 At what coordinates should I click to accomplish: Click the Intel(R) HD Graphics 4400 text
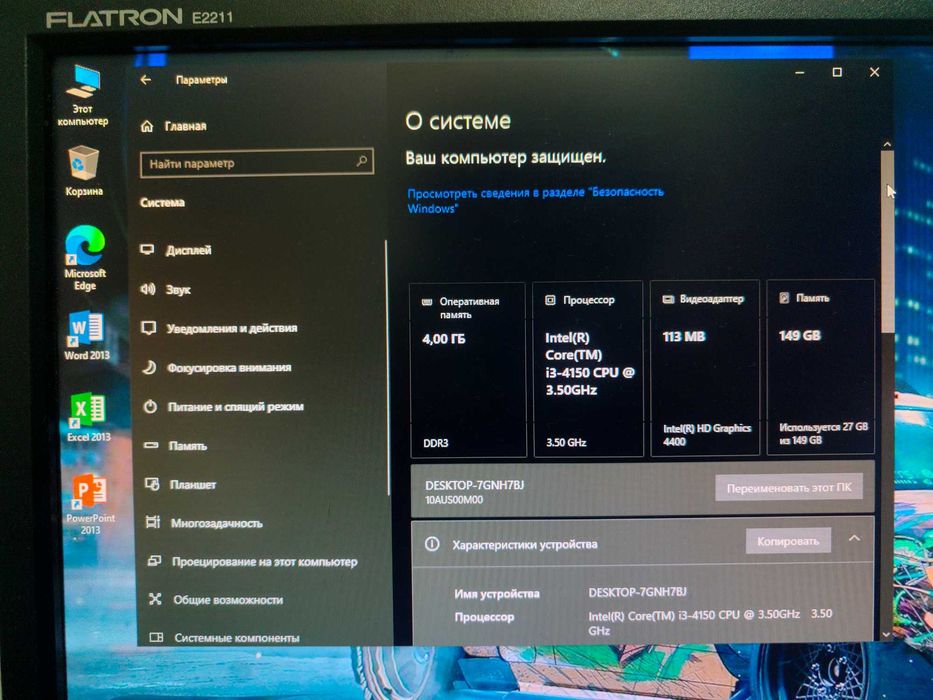click(707, 435)
